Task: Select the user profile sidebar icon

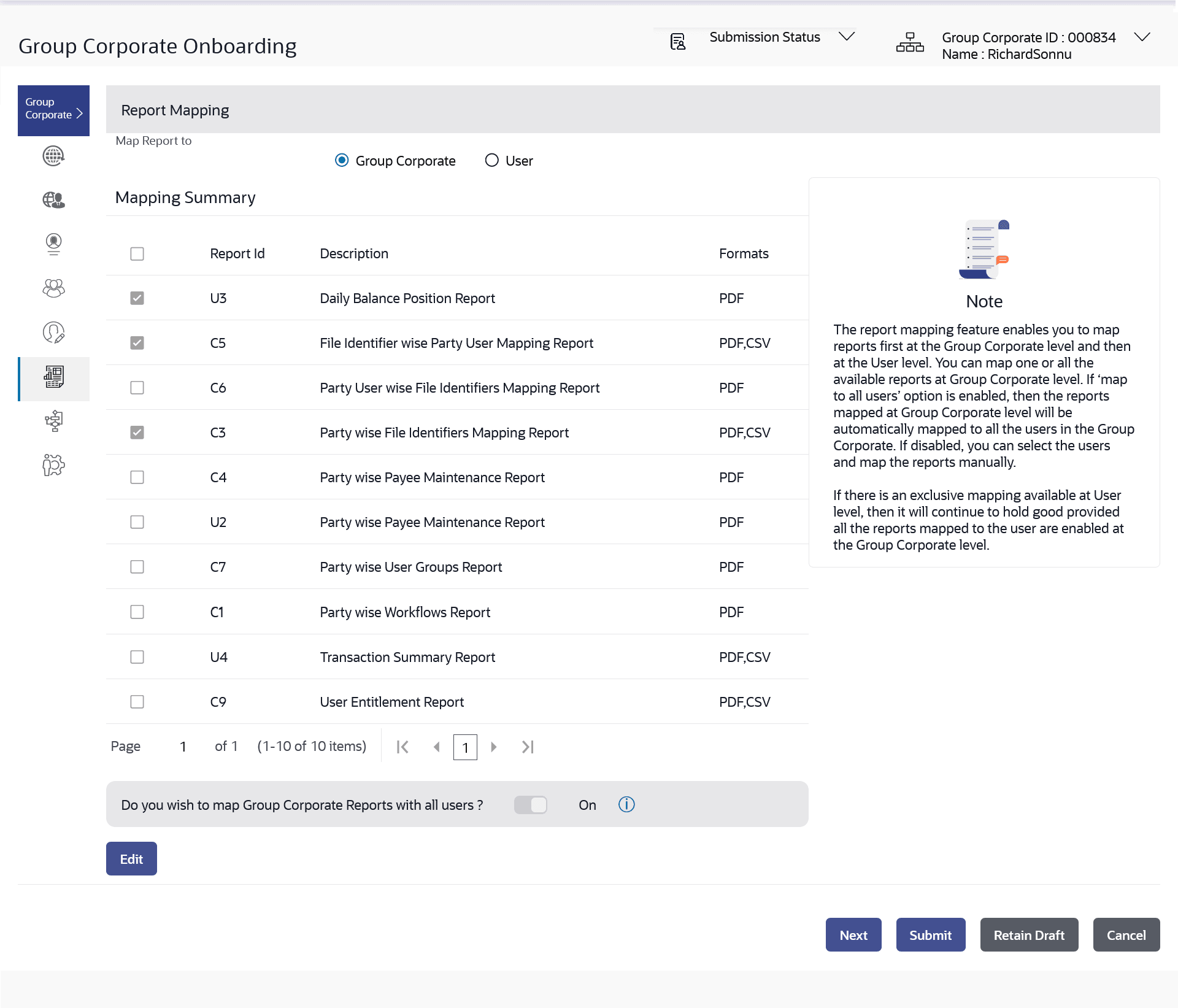Action: point(53,244)
